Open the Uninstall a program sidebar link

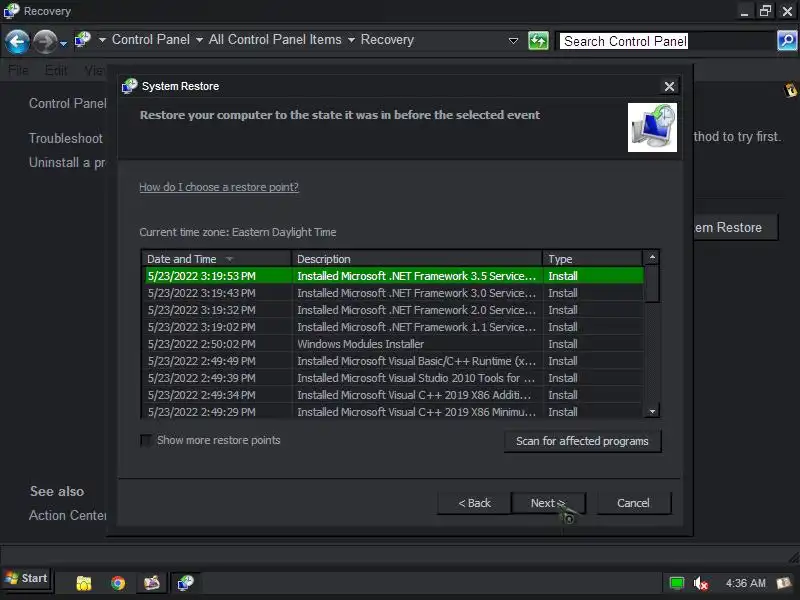67,163
